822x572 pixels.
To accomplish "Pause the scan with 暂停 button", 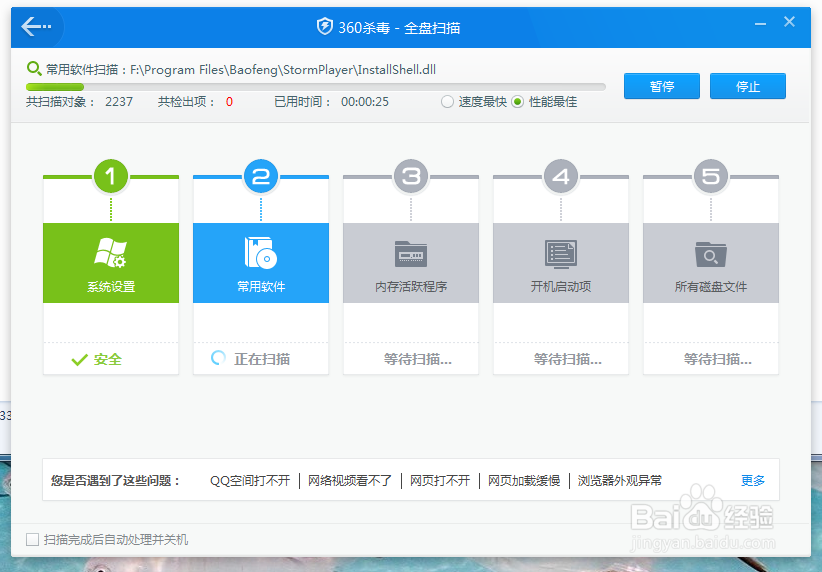I will point(662,86).
